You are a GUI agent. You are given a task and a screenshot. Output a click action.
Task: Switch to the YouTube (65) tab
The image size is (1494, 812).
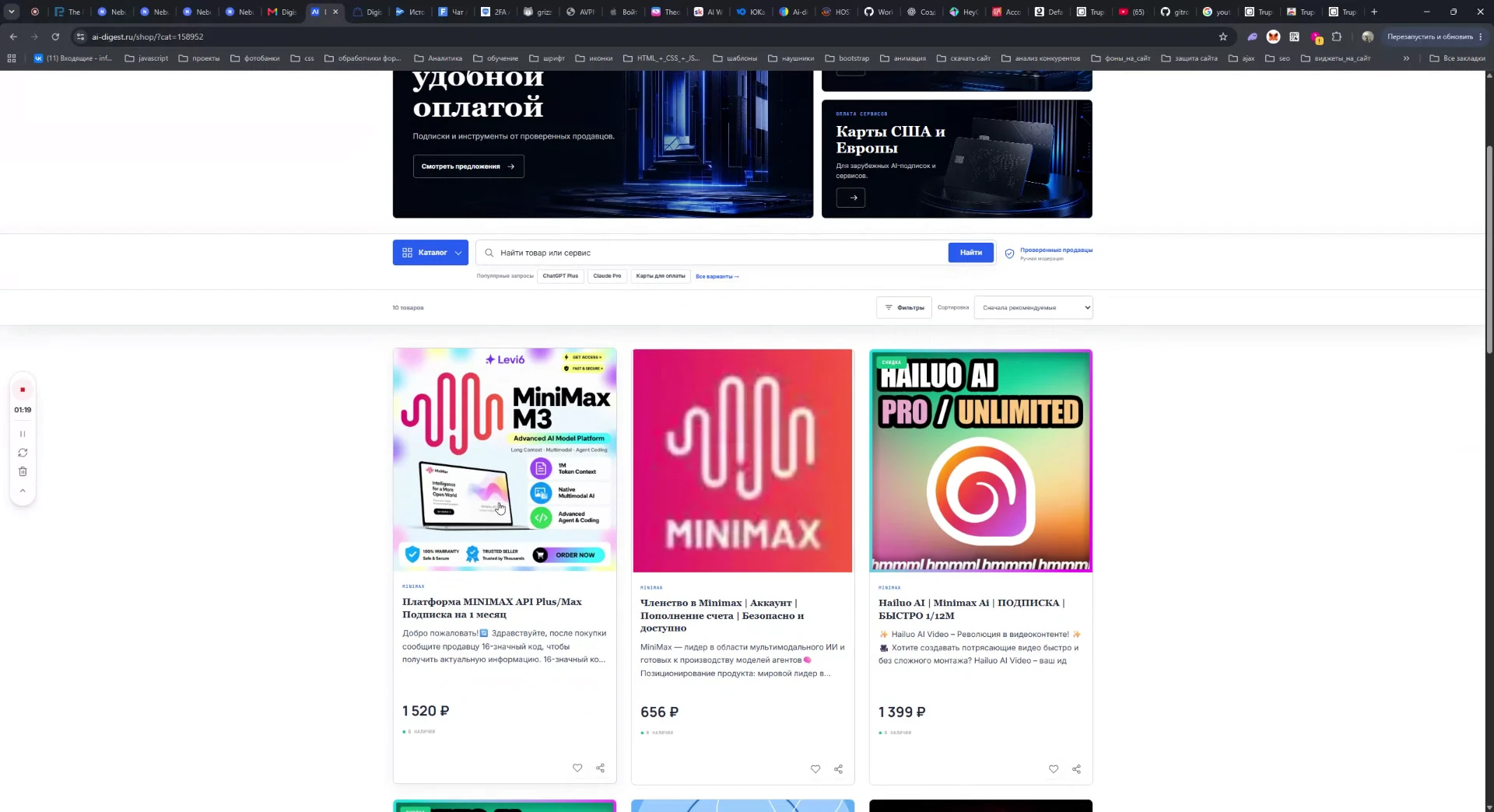1132,12
